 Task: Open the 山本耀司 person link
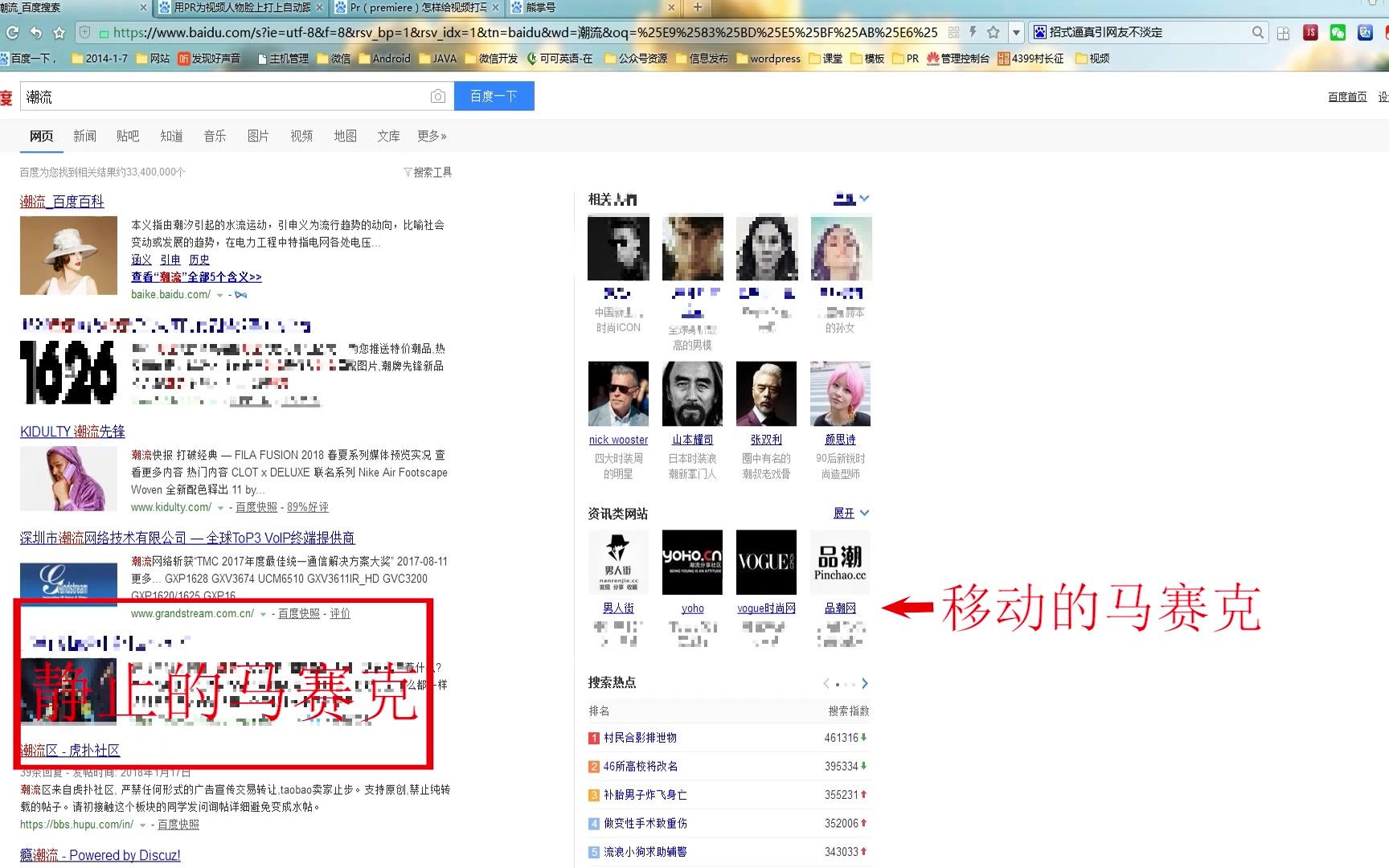pyautogui.click(x=692, y=440)
